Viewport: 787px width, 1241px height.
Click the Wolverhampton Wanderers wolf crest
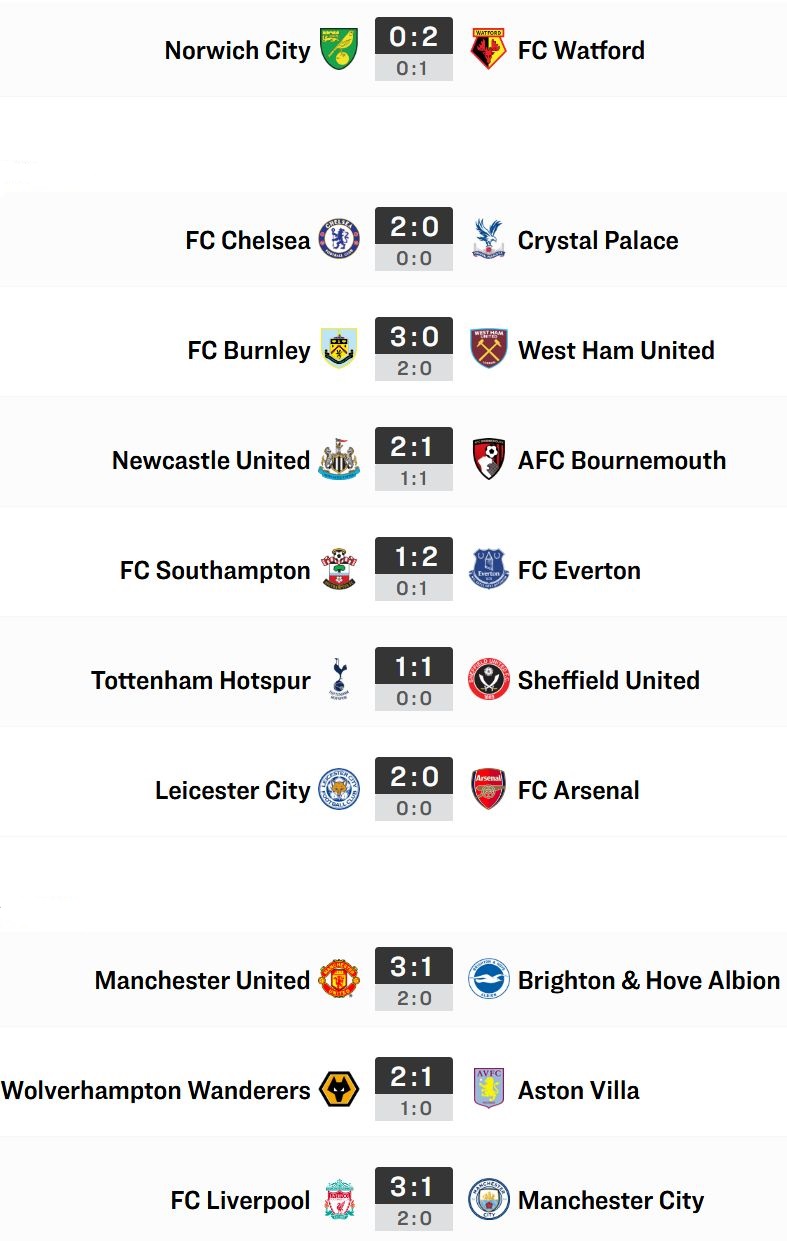point(339,1089)
